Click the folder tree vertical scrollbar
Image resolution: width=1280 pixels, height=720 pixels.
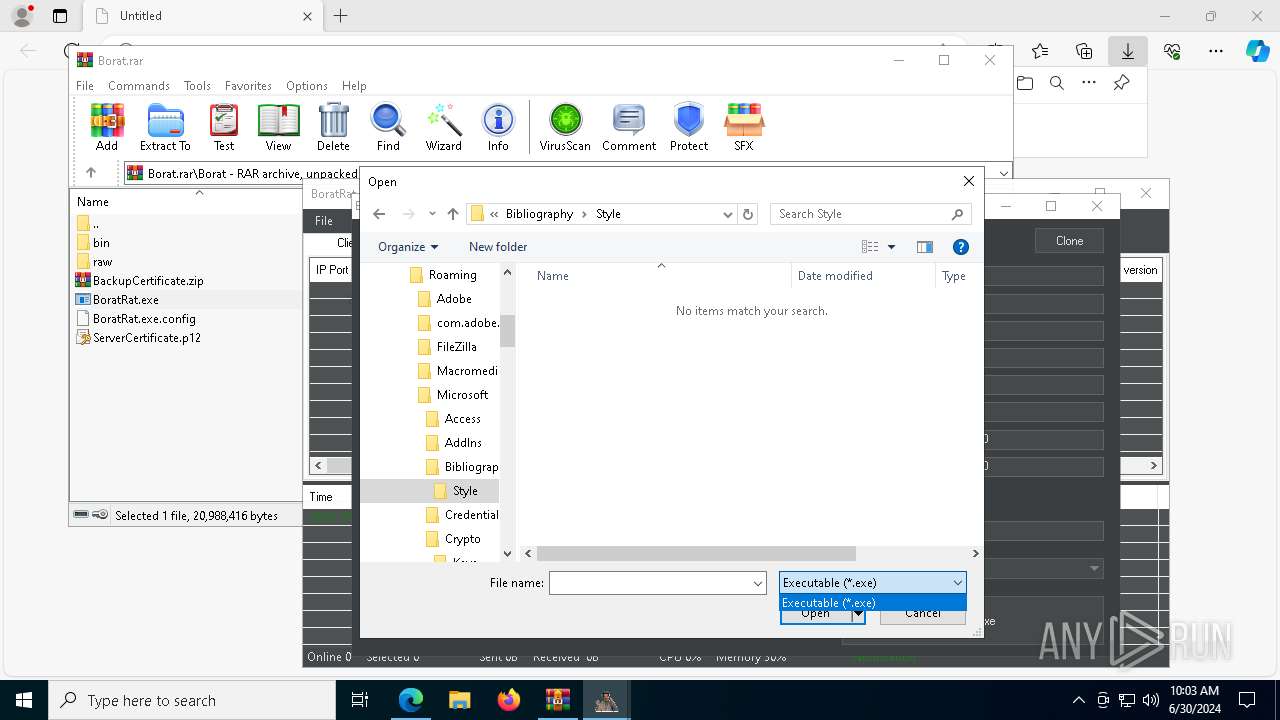pyautogui.click(x=507, y=331)
